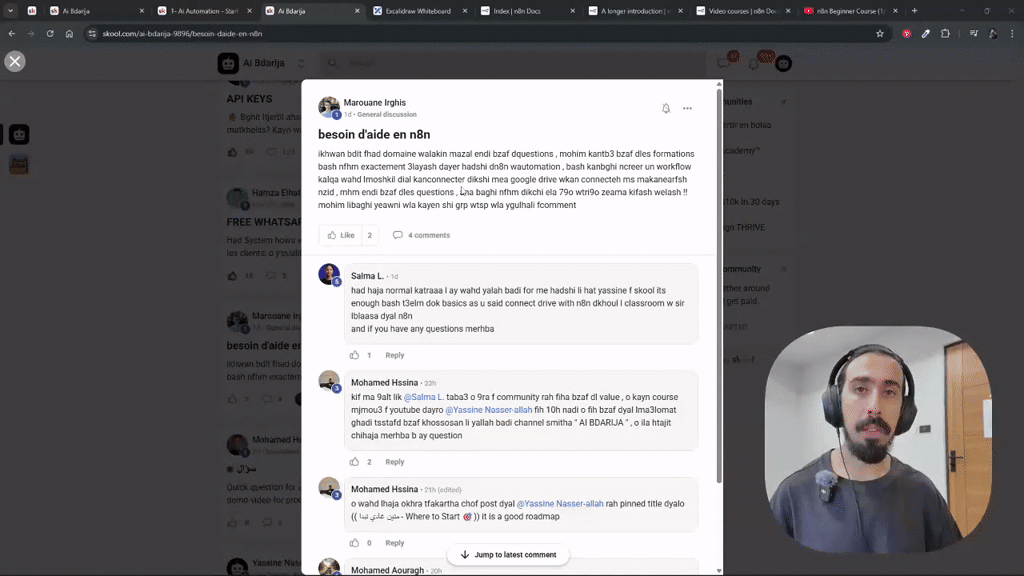Viewport: 1024px width, 576px height.
Task: Click Salma L. commenter avatar
Action: (x=328, y=274)
